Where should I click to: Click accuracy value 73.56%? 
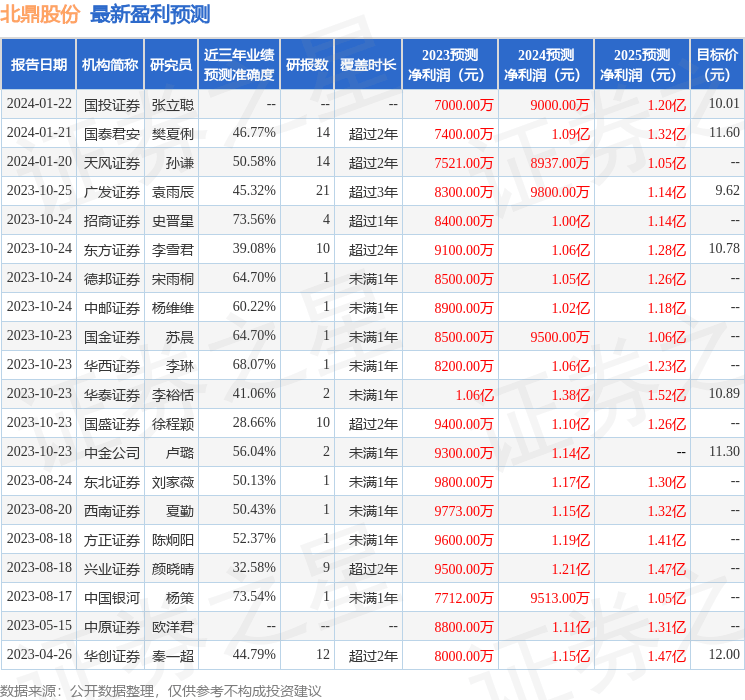(x=254, y=220)
